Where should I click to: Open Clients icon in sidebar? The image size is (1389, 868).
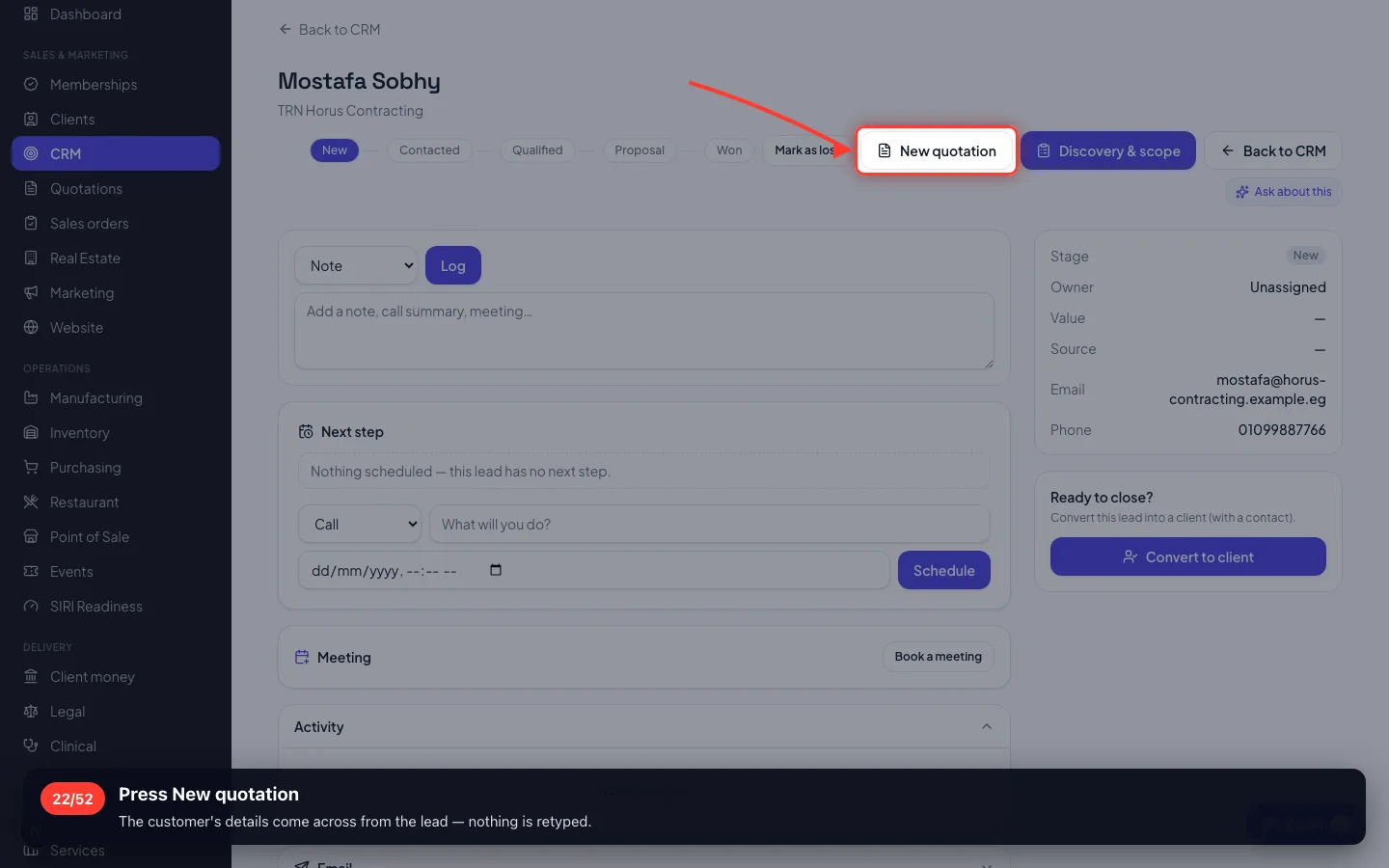(31, 120)
